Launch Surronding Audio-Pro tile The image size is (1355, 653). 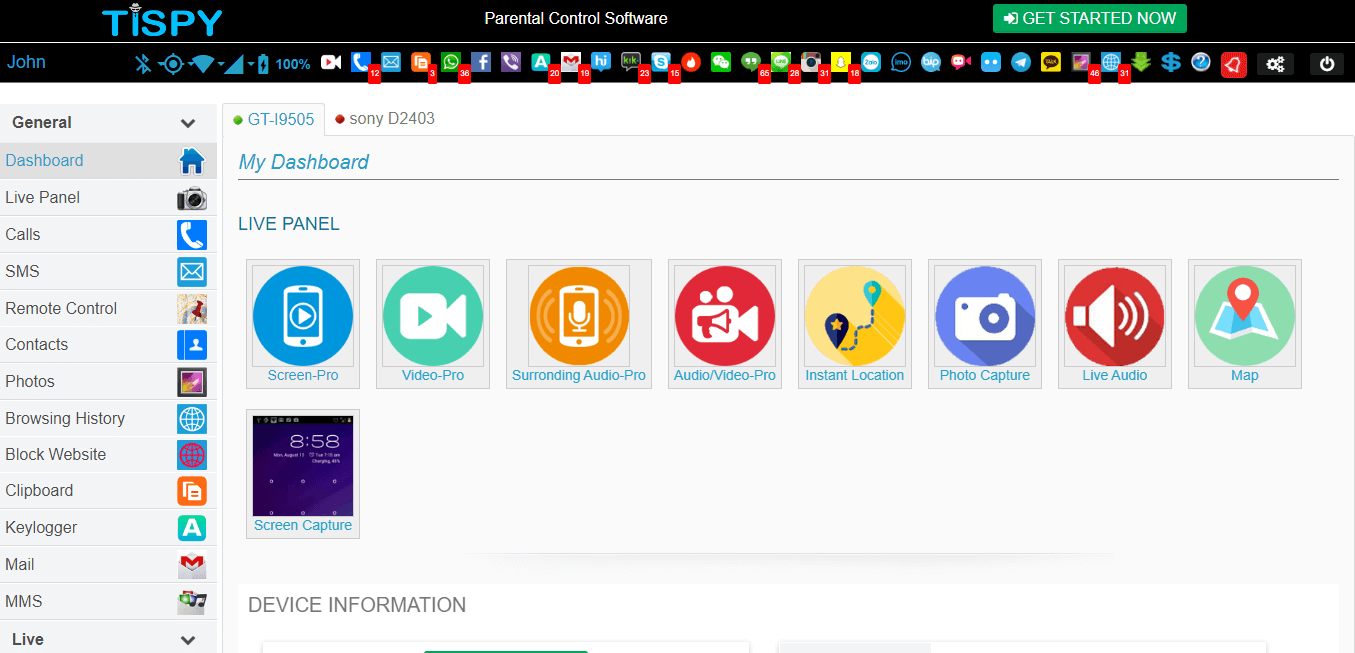[579, 324]
